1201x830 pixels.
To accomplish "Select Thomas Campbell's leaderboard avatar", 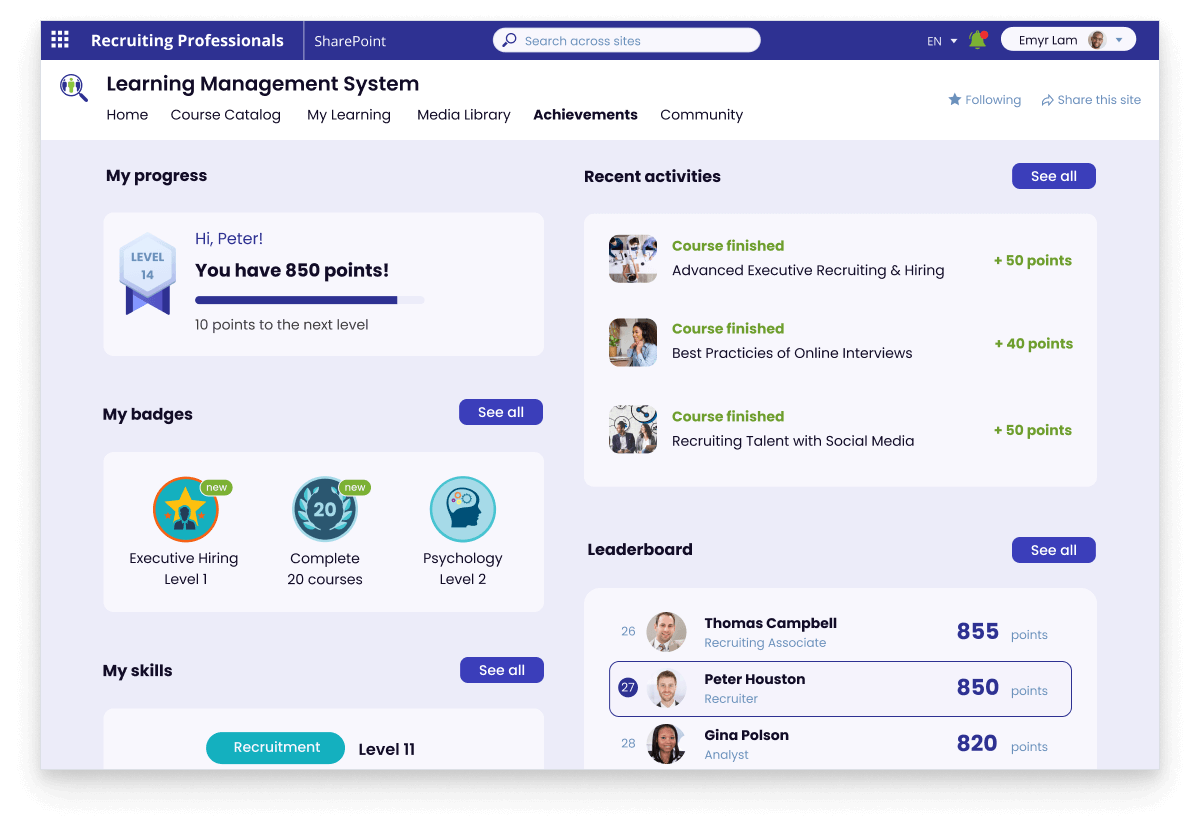I will coord(666,632).
